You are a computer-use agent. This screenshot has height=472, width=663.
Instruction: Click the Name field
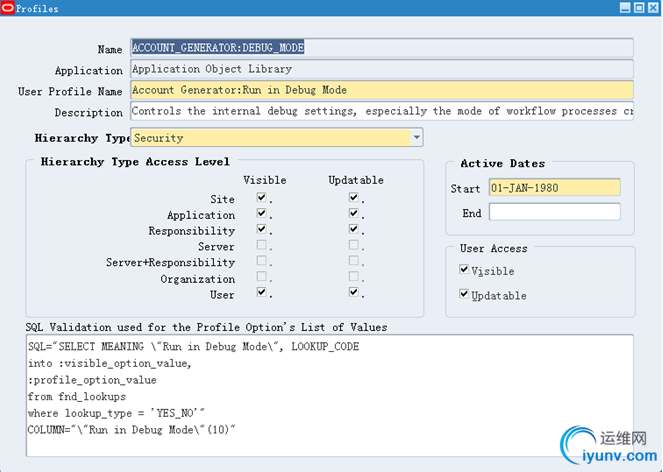[381, 48]
